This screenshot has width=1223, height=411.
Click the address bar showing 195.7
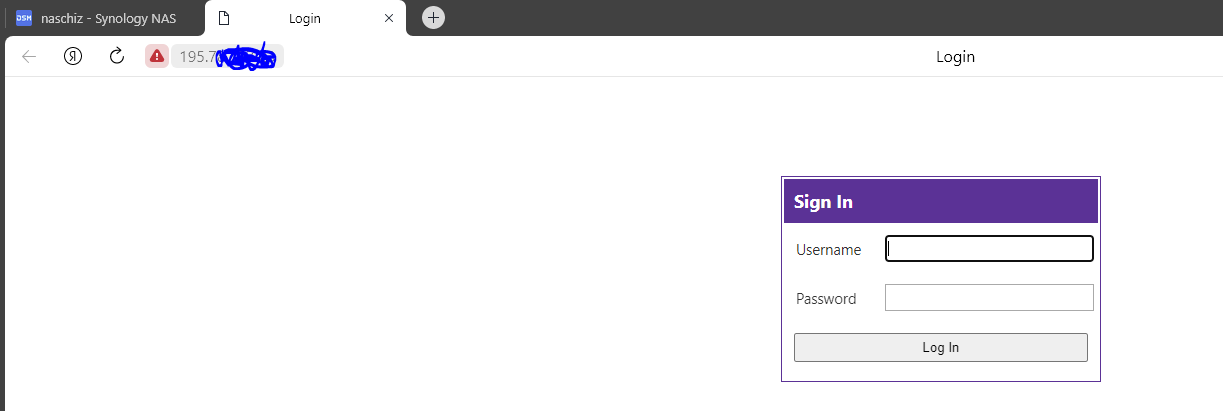(x=227, y=57)
